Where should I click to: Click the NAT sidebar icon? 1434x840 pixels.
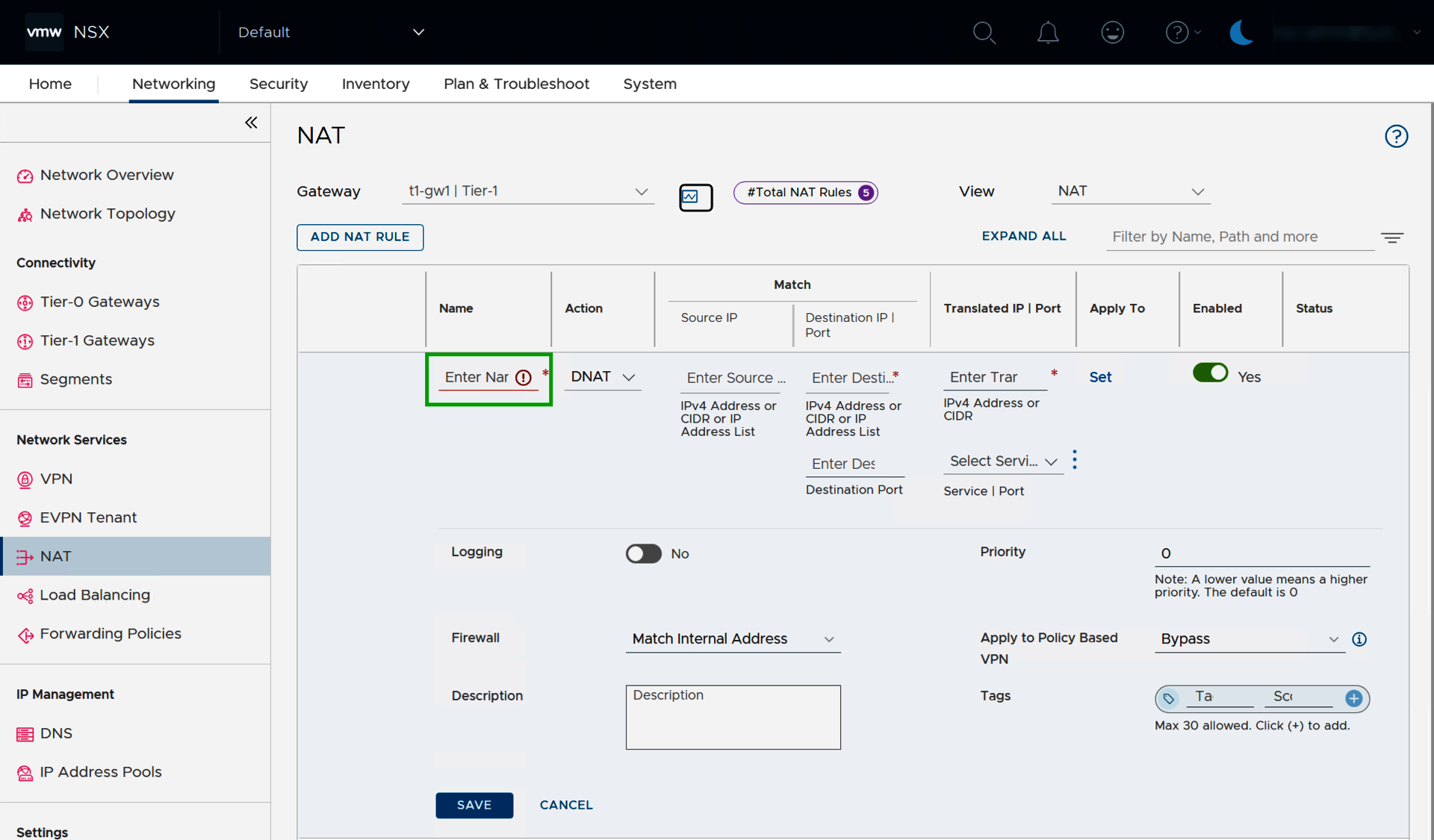(x=25, y=557)
